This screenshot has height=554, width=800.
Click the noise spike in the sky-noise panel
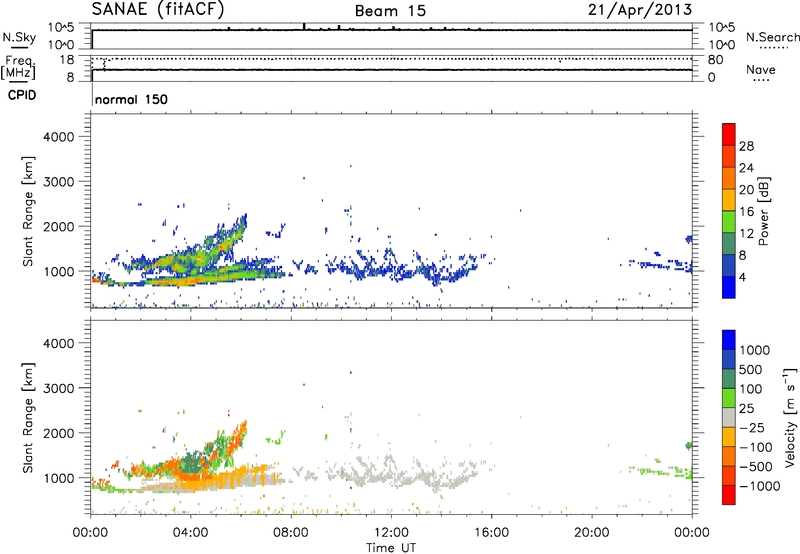coord(304,27)
